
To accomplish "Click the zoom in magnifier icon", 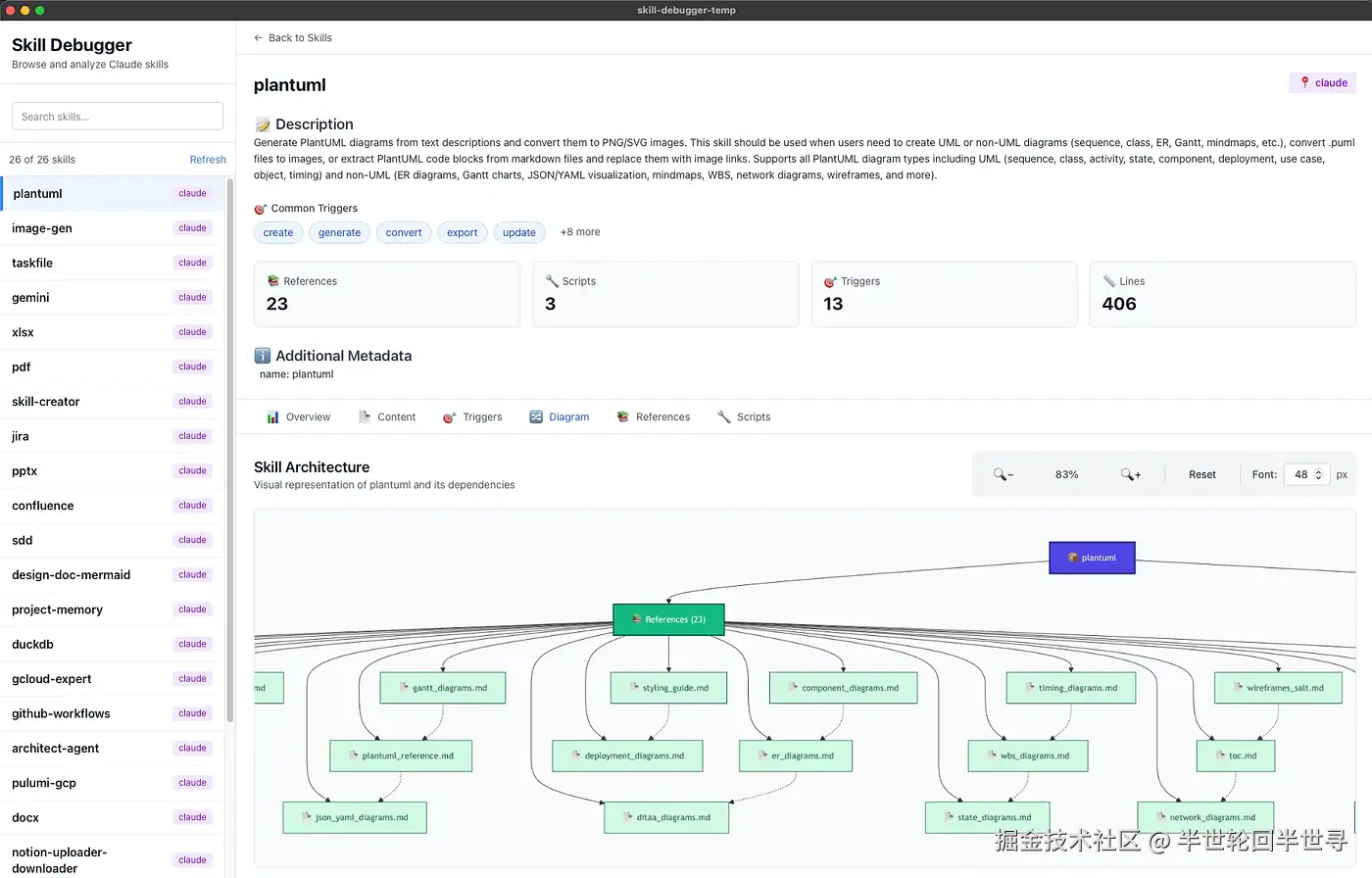I will (x=1130, y=474).
